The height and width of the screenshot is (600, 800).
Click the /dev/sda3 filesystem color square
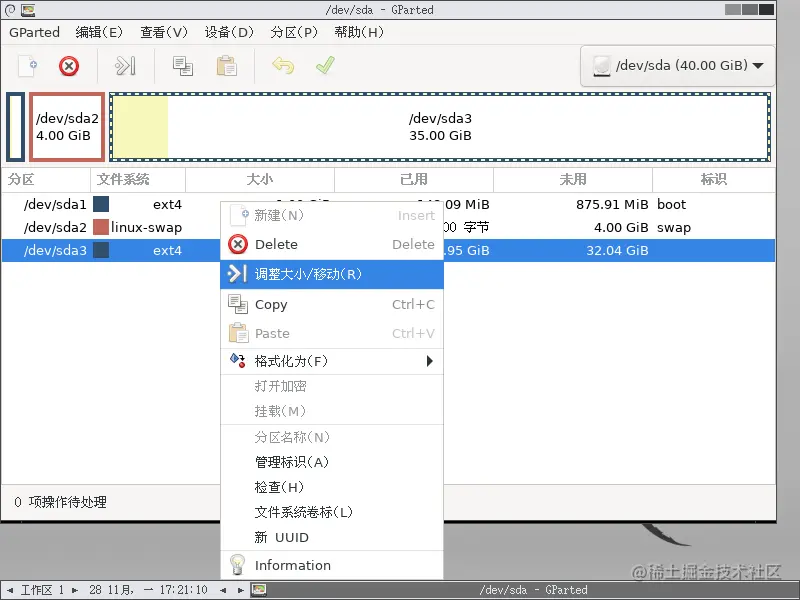point(101,250)
